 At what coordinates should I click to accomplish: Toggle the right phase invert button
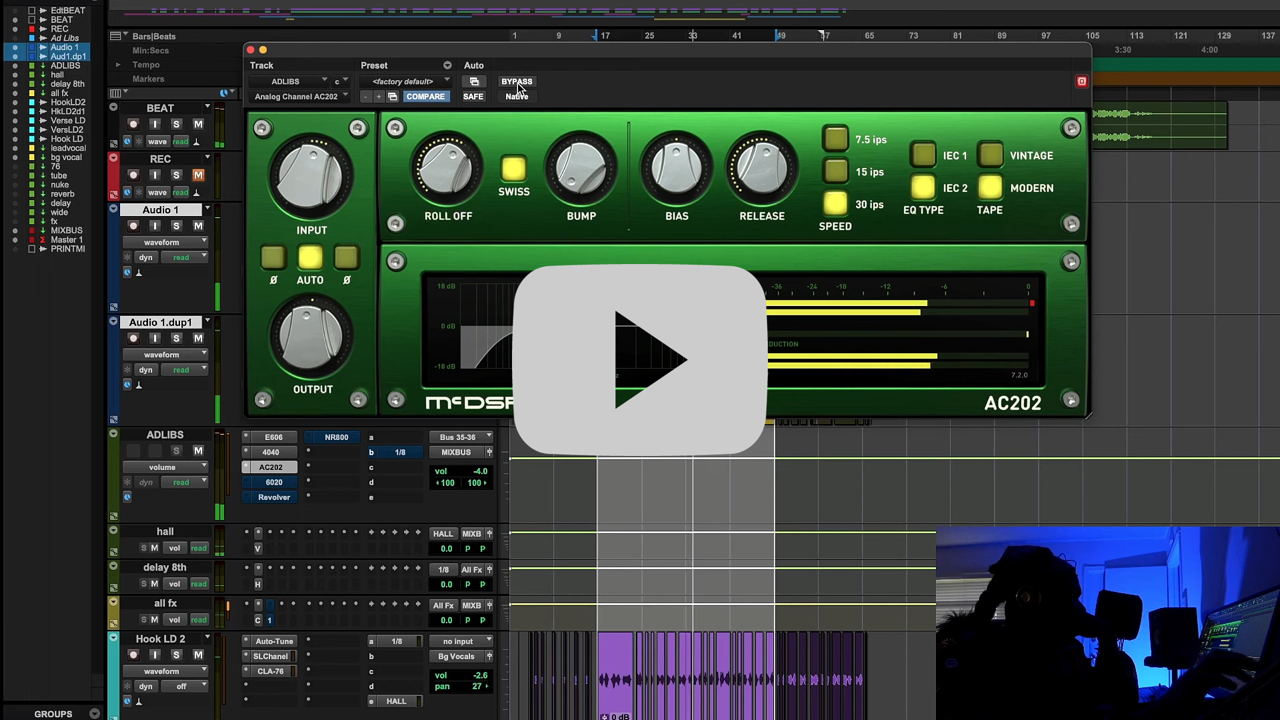[346, 258]
